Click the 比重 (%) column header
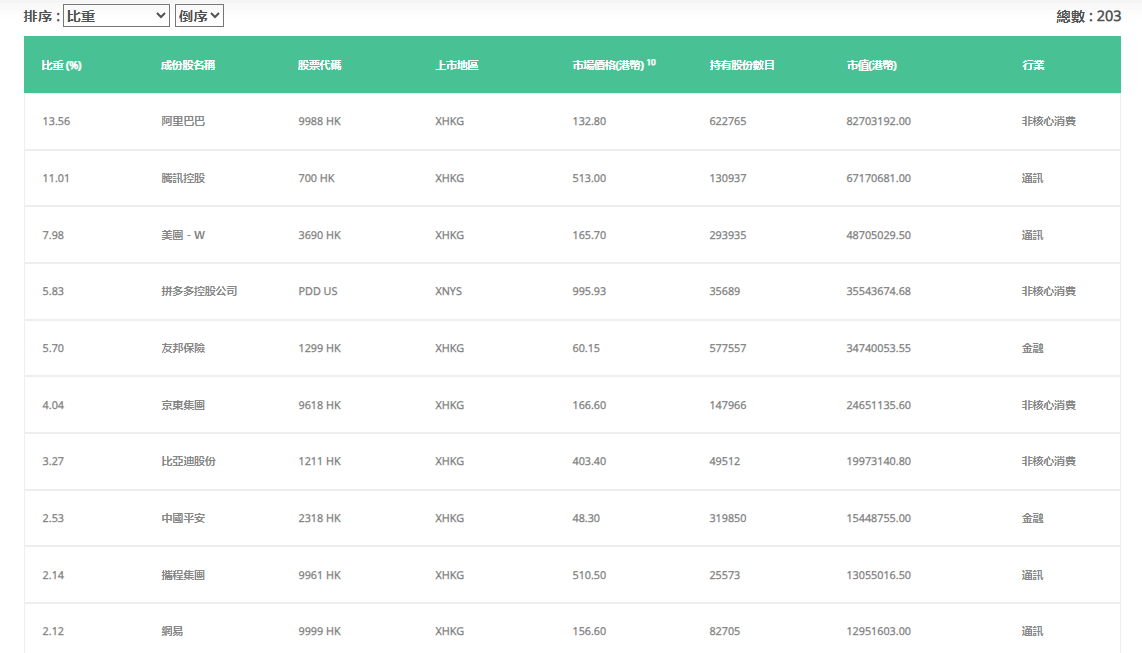1142x653 pixels. pos(62,66)
